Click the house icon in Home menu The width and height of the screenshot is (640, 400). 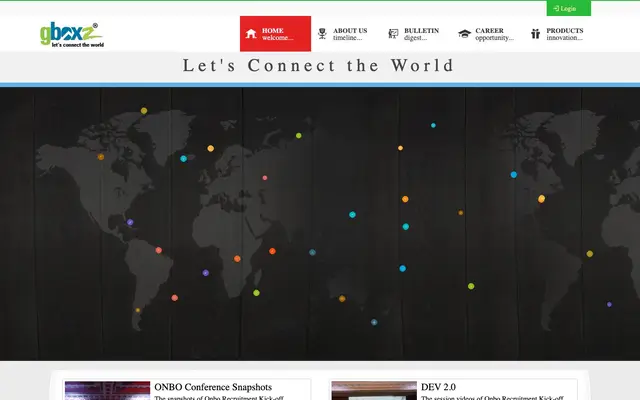[x=251, y=34]
